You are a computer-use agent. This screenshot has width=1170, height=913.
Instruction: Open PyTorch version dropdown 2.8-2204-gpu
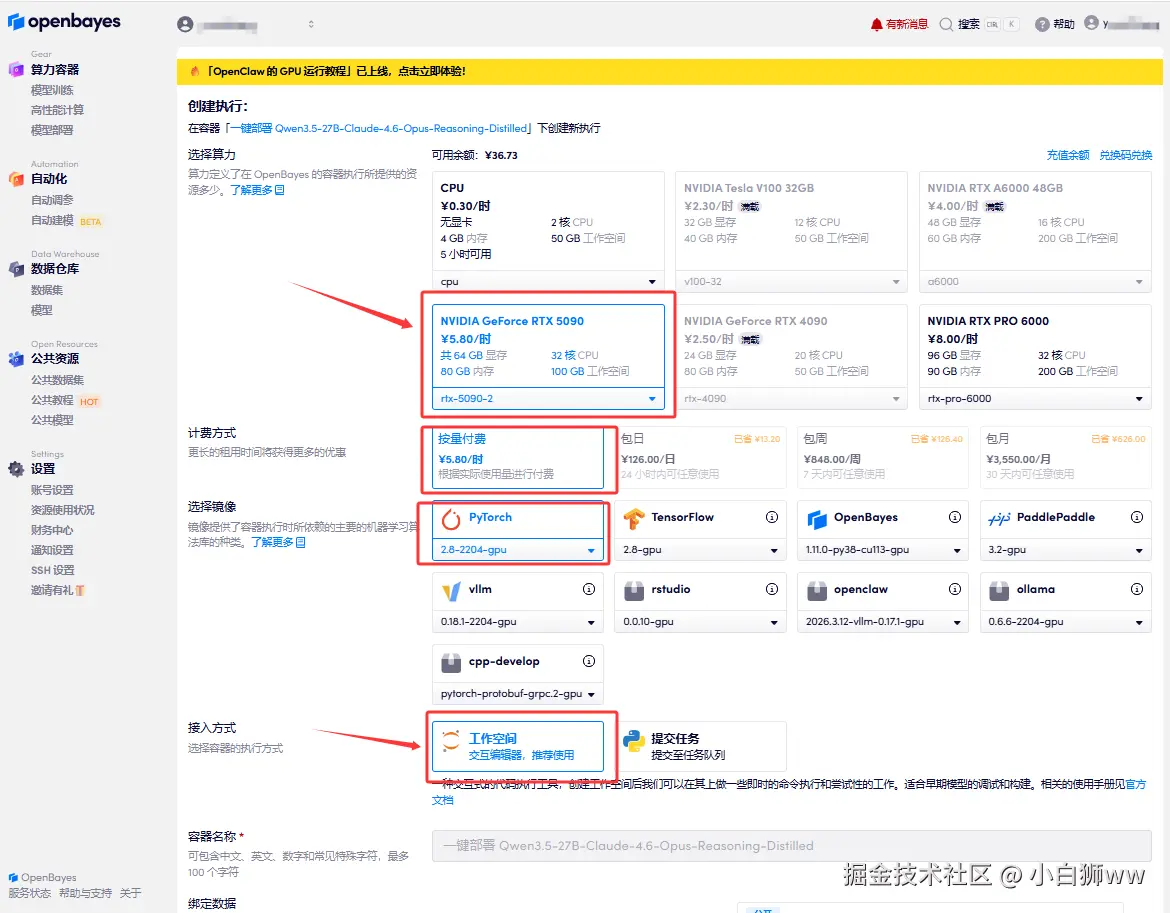(518, 550)
